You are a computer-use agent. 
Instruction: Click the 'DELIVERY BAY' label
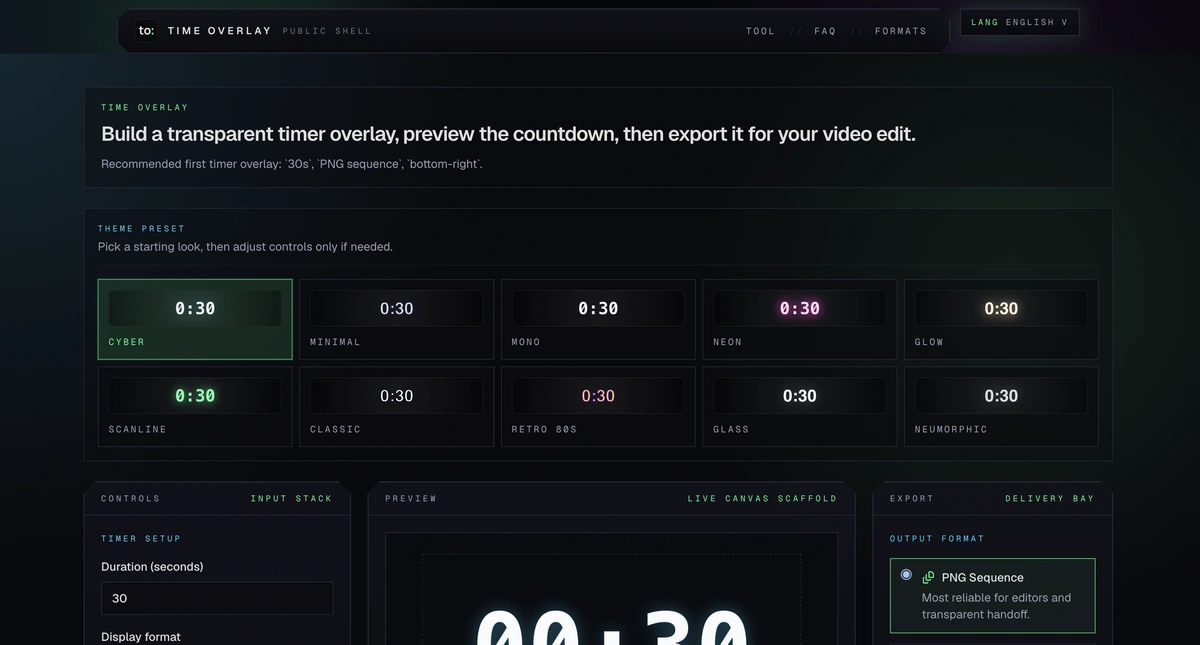pyautogui.click(x=1049, y=498)
